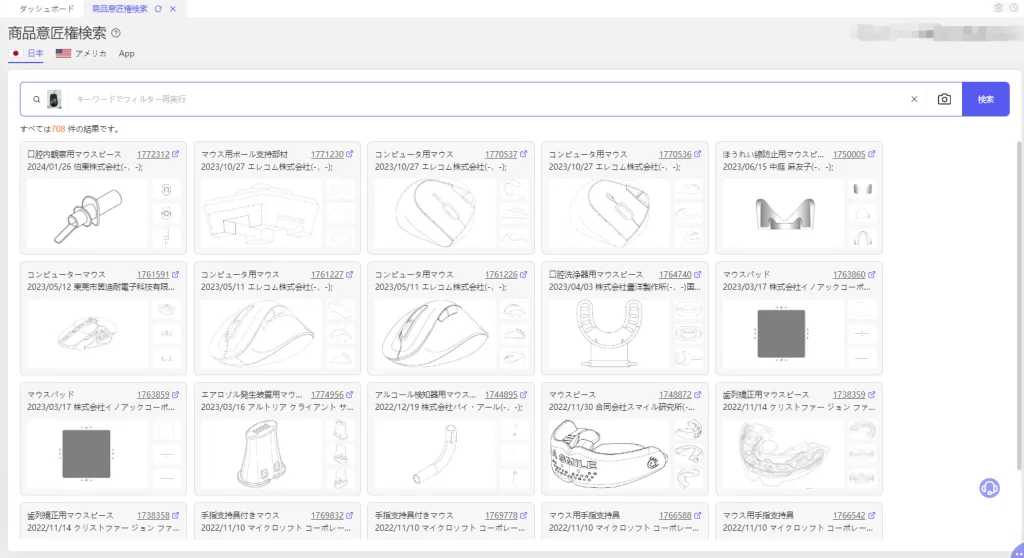Click the M-shaped mouthpiece image of 1750005
Image resolution: width=1024 pixels, height=558 pixels.
point(784,214)
